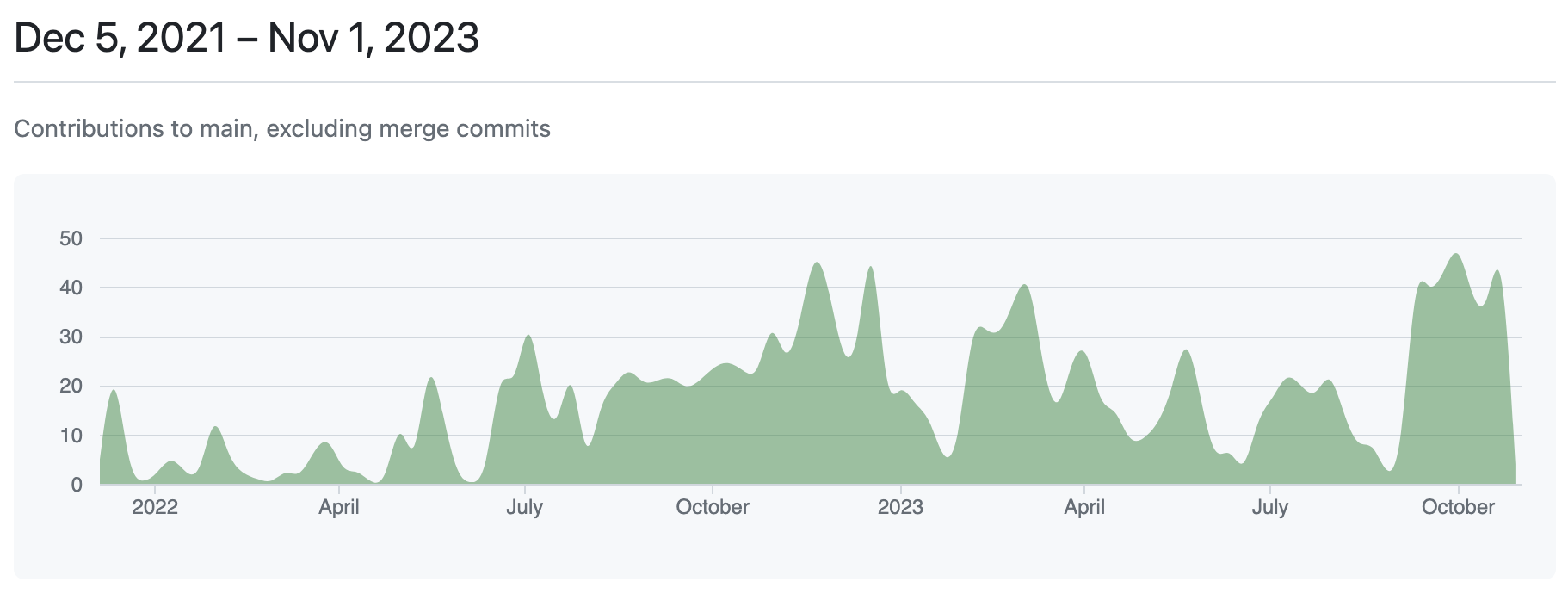Click the 2023 axis label

click(900, 507)
